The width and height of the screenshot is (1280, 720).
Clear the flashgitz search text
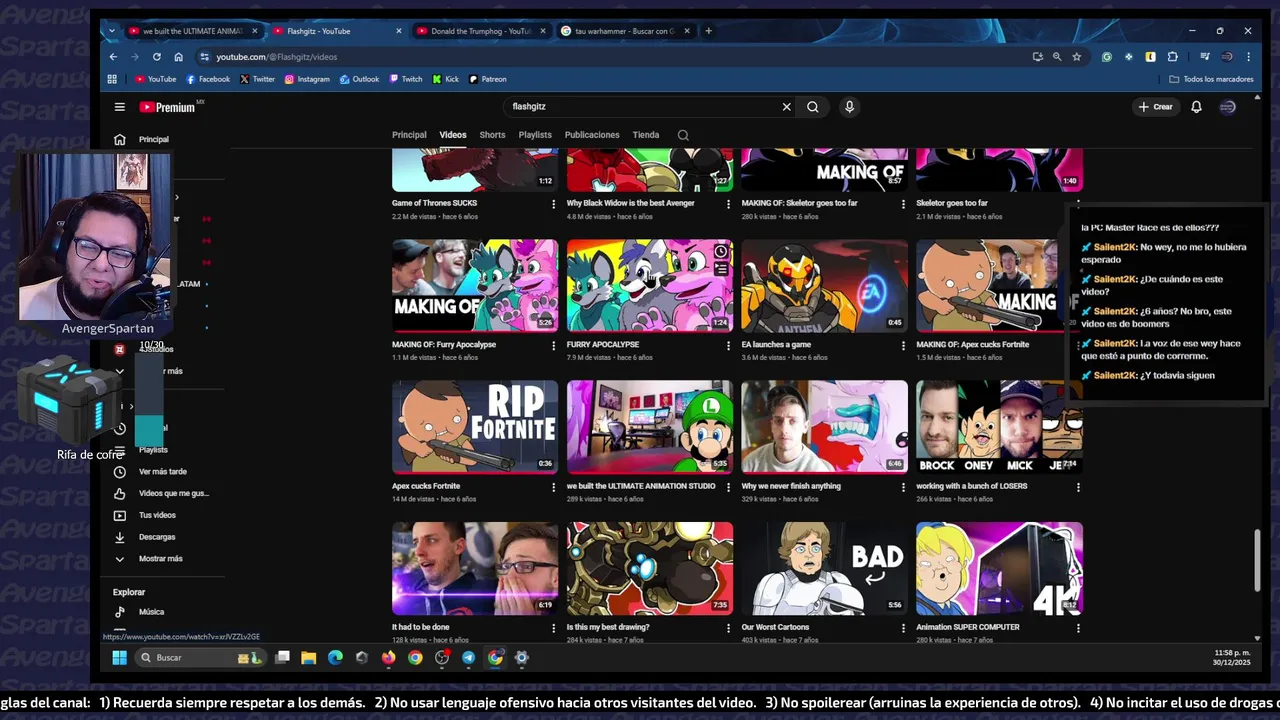click(786, 107)
